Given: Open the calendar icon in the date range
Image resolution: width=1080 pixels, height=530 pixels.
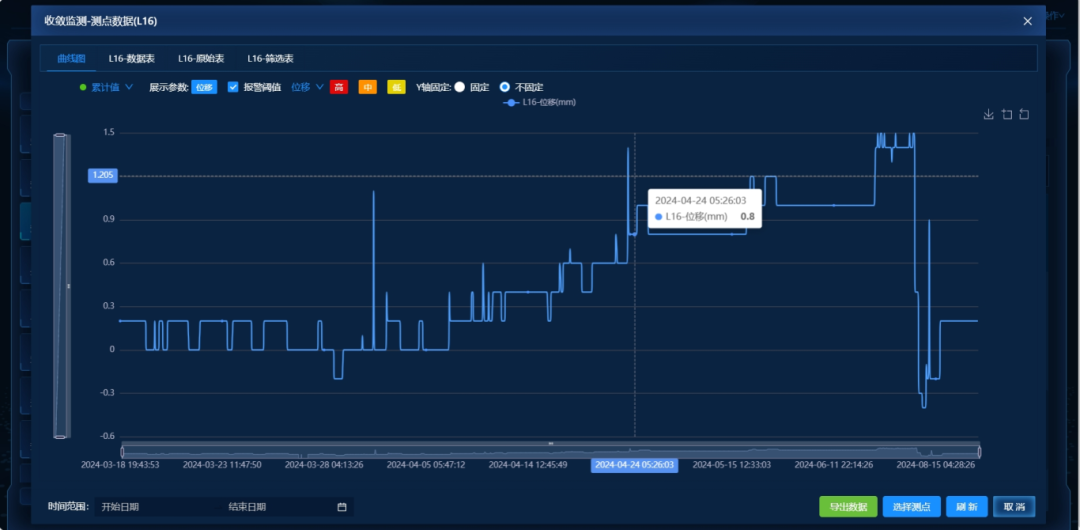Looking at the screenshot, I should pyautogui.click(x=342, y=507).
